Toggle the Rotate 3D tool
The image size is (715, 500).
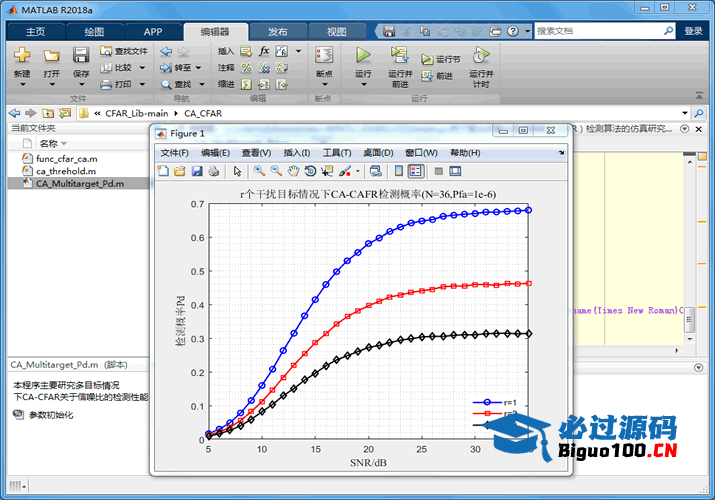[x=310, y=171]
